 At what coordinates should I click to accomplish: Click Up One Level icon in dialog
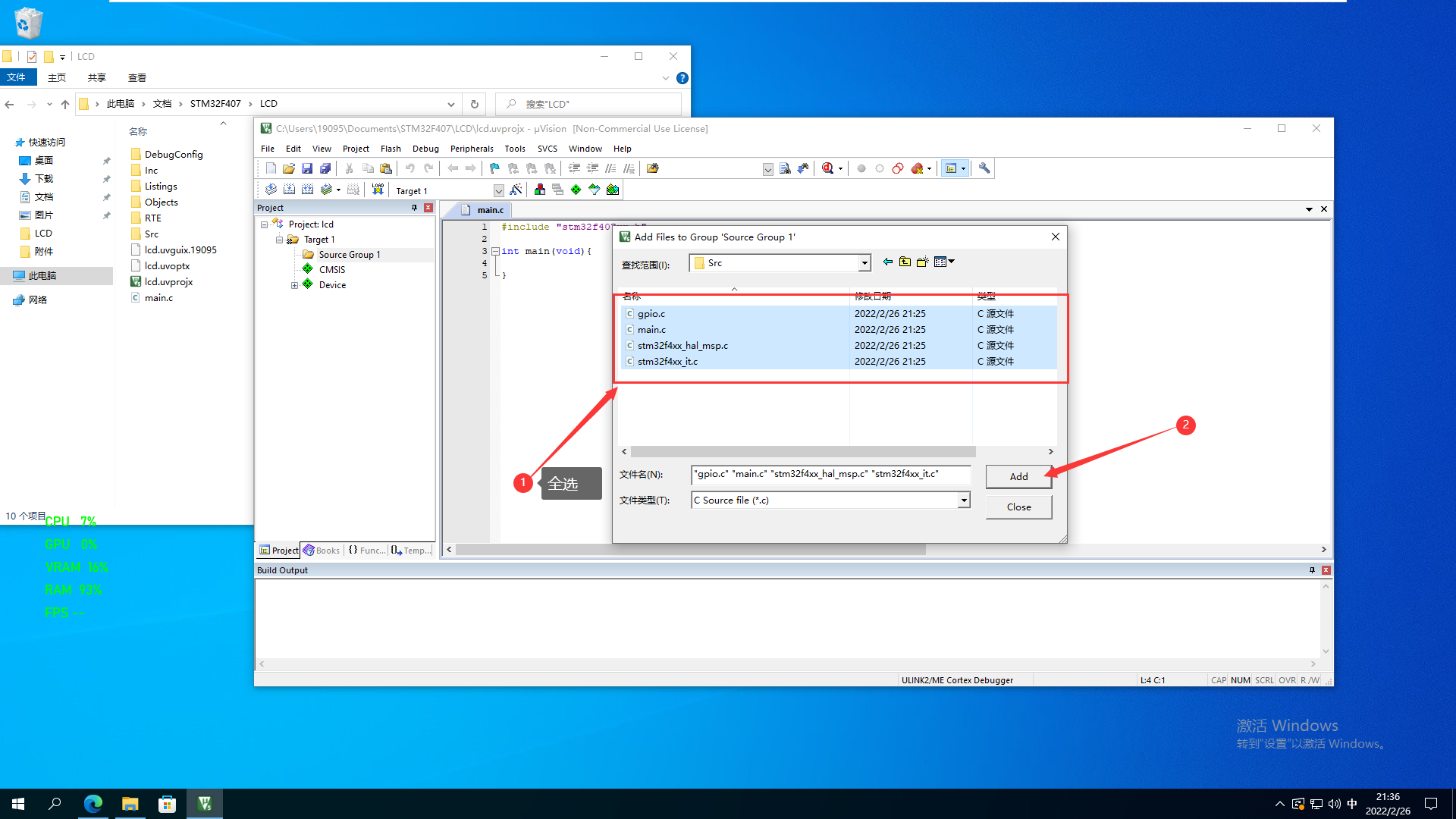point(905,262)
